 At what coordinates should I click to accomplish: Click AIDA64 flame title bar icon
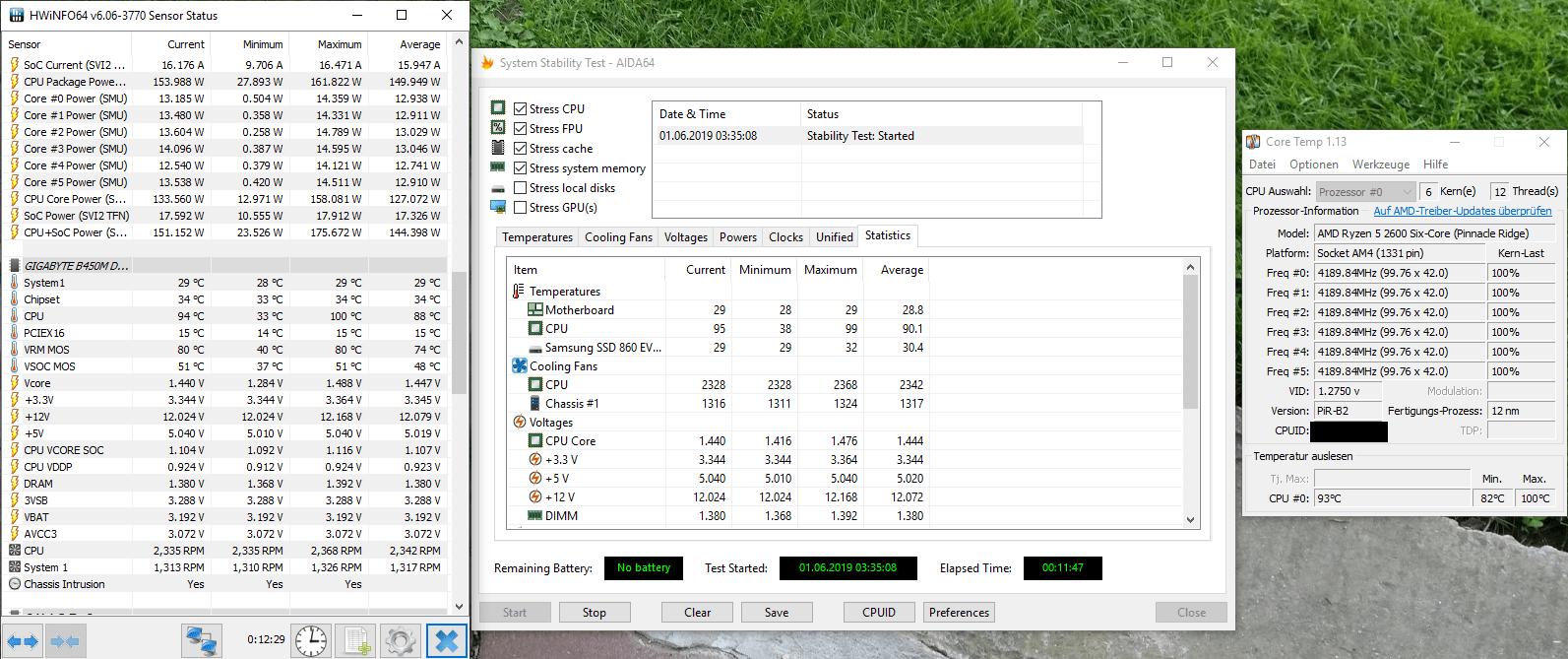pos(487,62)
